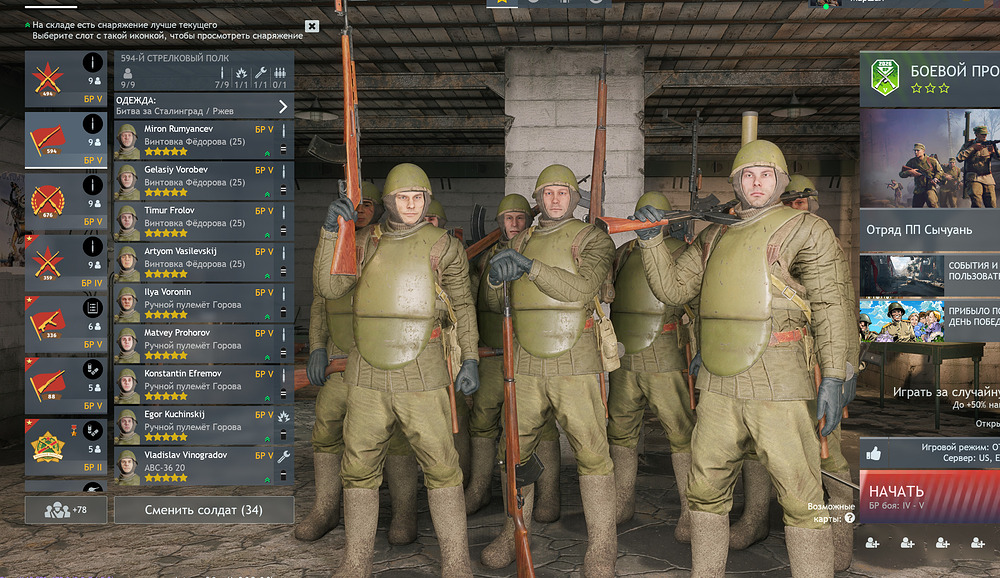Viewport: 1000px width, 578px height.
Task: Click Сменить солдат (34) button
Action: pos(204,510)
